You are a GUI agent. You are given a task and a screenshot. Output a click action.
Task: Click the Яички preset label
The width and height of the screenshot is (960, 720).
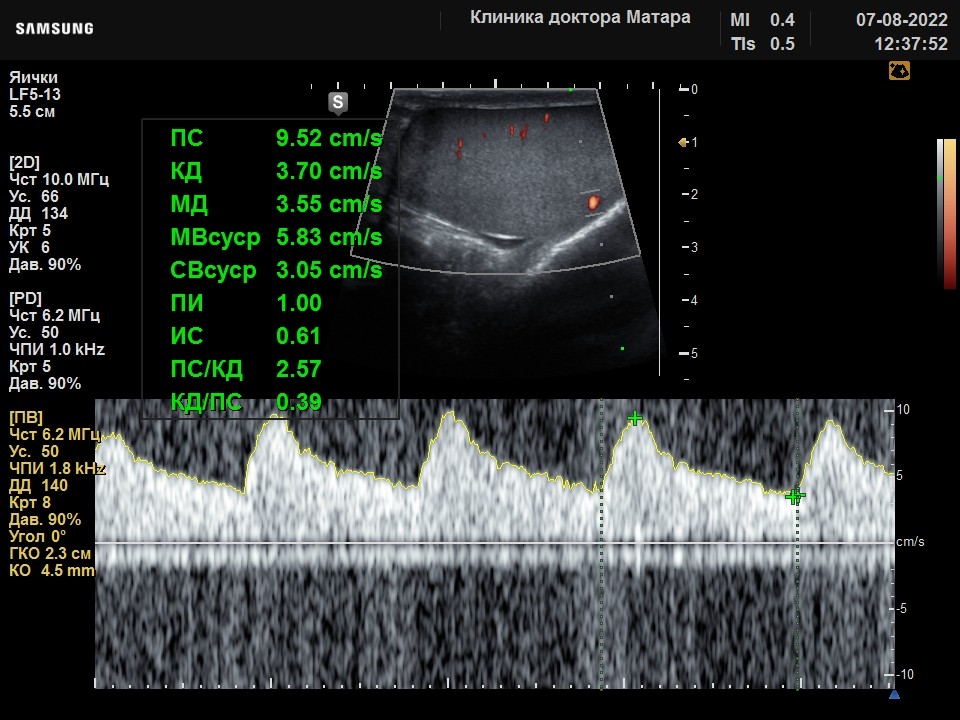point(33,78)
